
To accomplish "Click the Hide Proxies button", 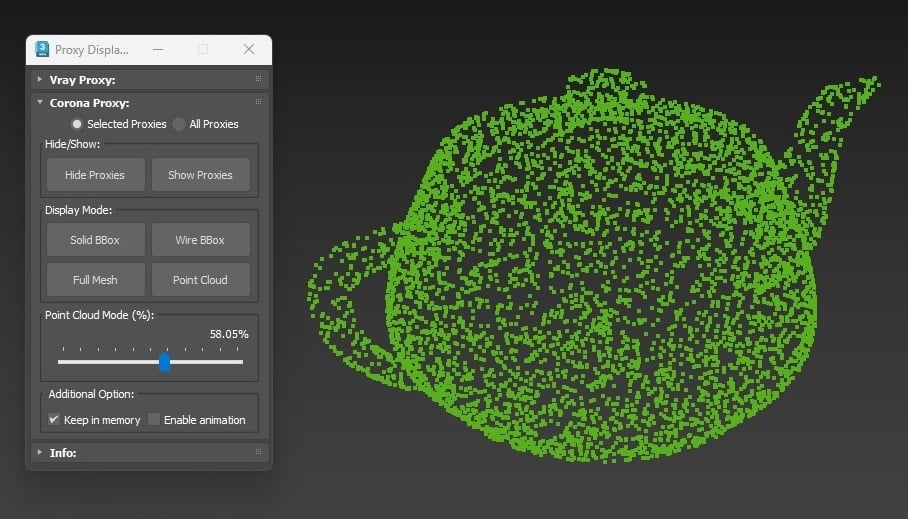I will click(96, 174).
